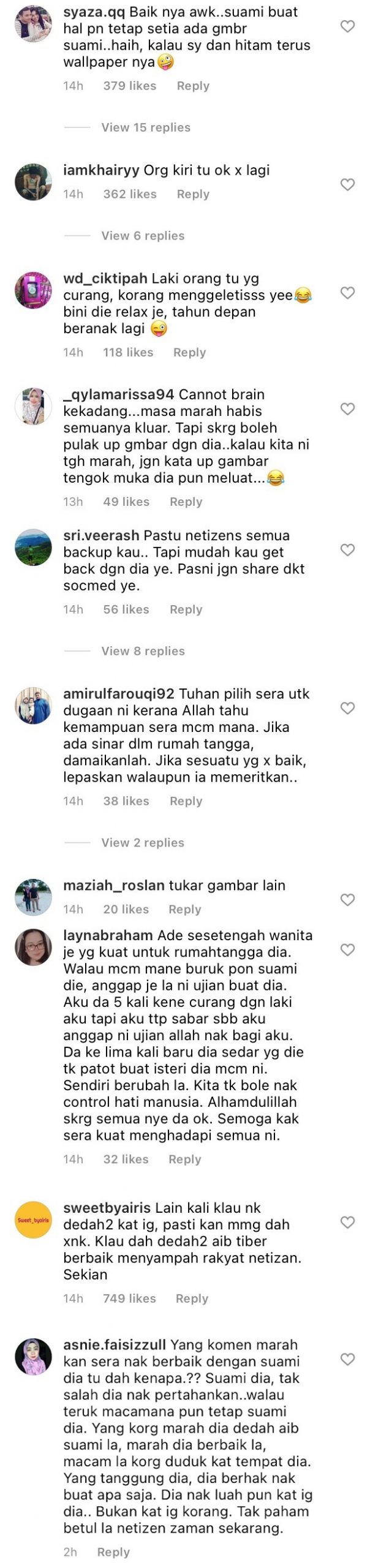The width and height of the screenshot is (381, 1568).
Task: Expand View 2 replies under amirulfarouqi92
Action: pos(143,843)
